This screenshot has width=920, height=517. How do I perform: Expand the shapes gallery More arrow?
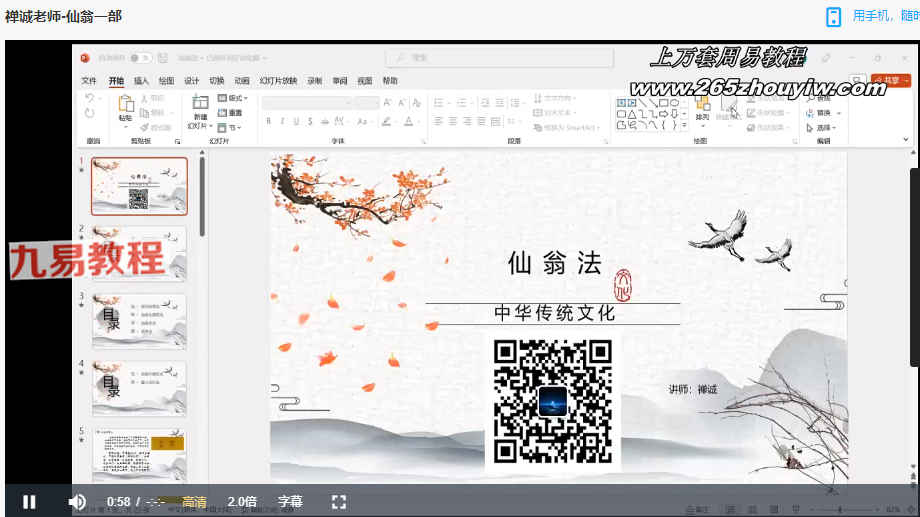tap(684, 125)
